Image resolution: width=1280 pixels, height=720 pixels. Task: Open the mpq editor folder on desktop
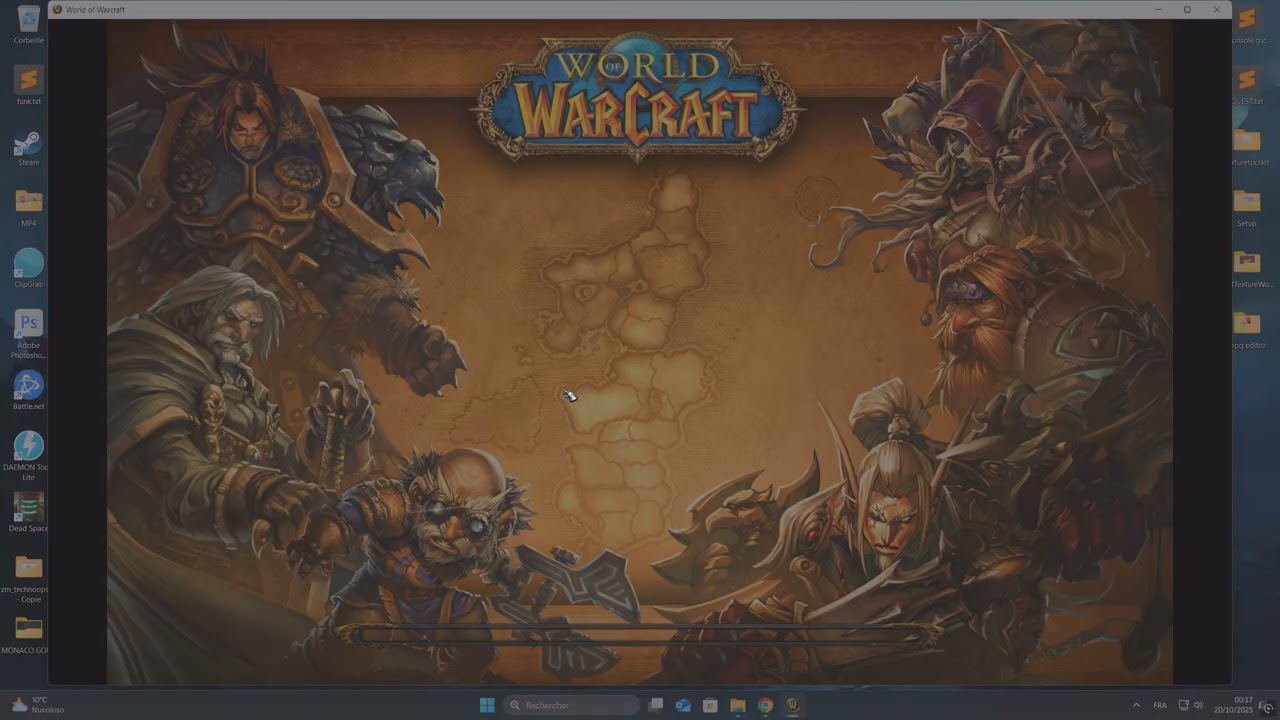pyautogui.click(x=1247, y=329)
